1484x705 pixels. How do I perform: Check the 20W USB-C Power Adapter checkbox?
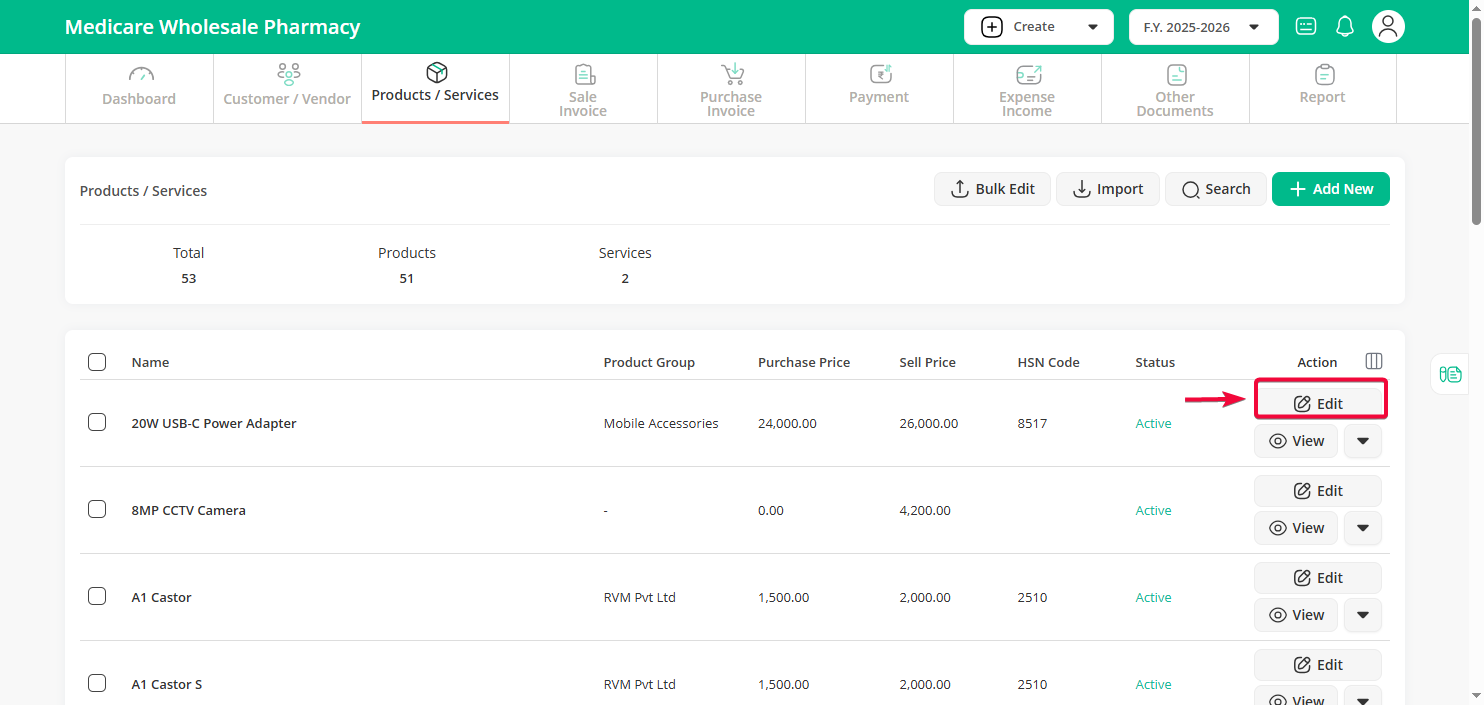point(97,422)
